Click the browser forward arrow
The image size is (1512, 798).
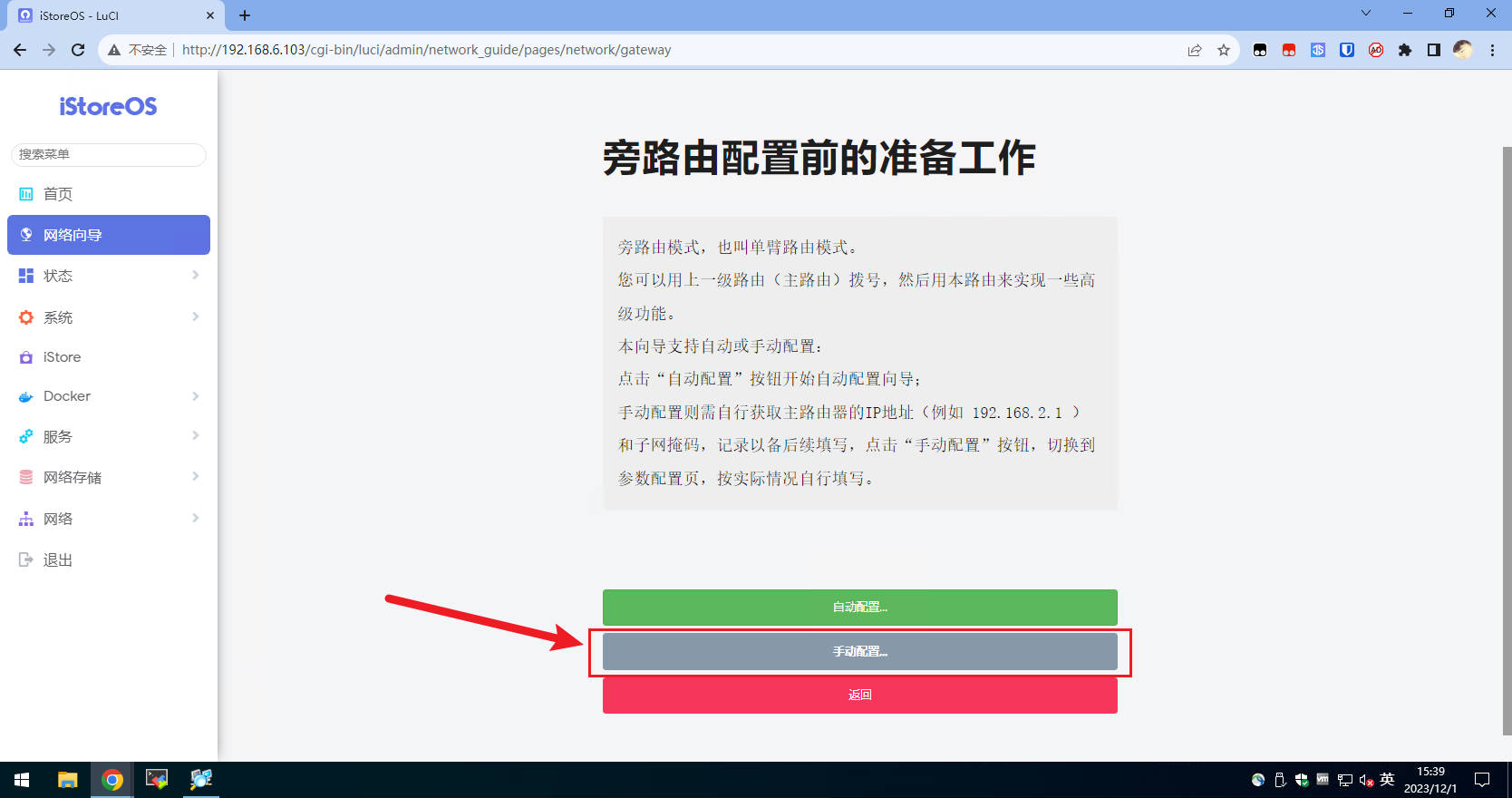tap(49, 50)
